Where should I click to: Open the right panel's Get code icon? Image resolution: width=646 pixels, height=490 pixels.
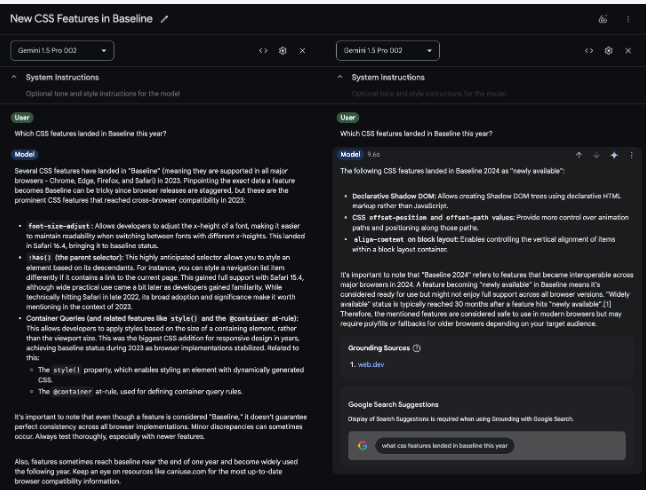click(590, 50)
